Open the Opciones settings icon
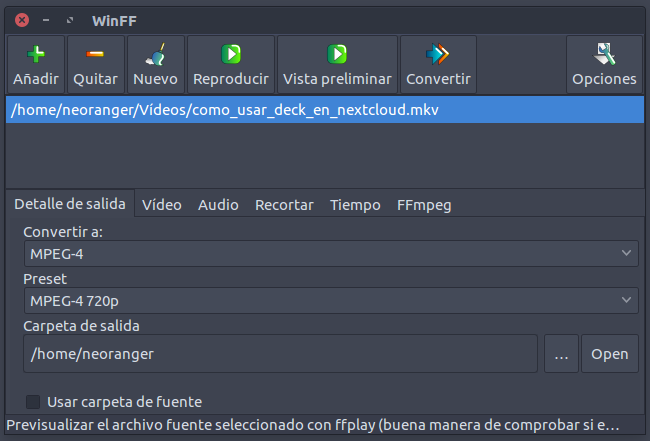 (604, 54)
